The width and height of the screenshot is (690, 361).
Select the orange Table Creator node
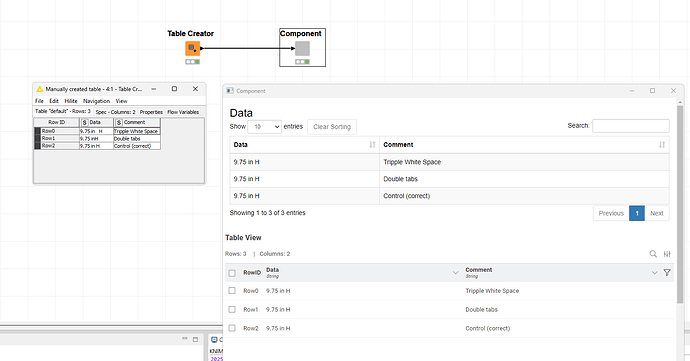(192, 48)
